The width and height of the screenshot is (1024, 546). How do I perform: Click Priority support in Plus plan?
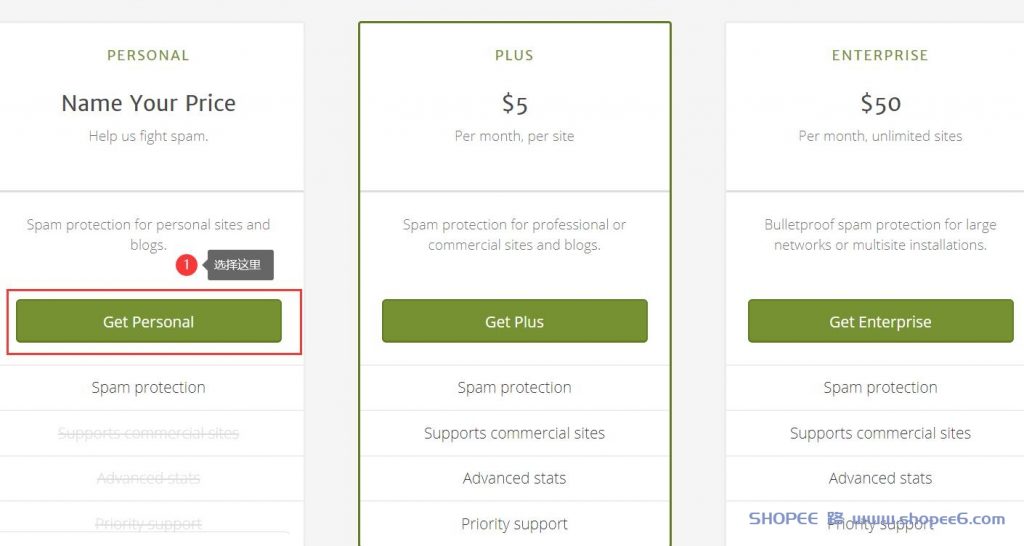pos(515,524)
